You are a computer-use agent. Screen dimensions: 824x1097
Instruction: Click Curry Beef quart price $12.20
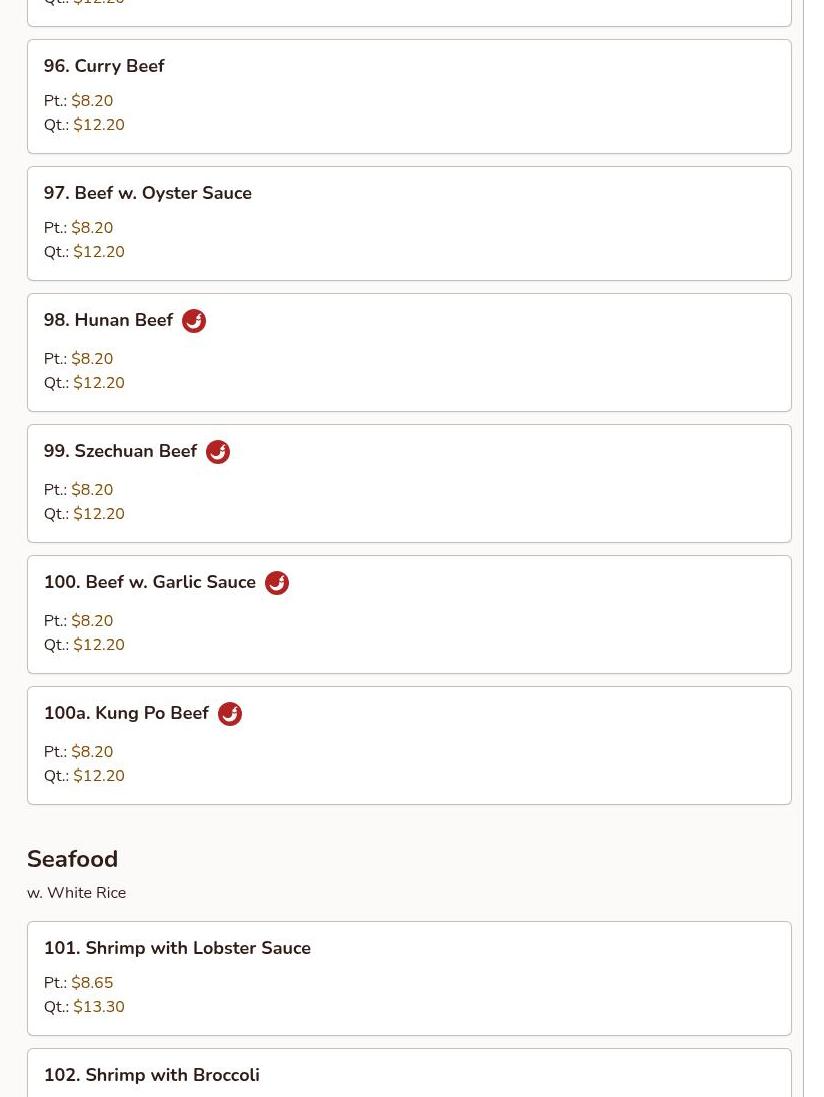pyautogui.click(x=99, y=125)
